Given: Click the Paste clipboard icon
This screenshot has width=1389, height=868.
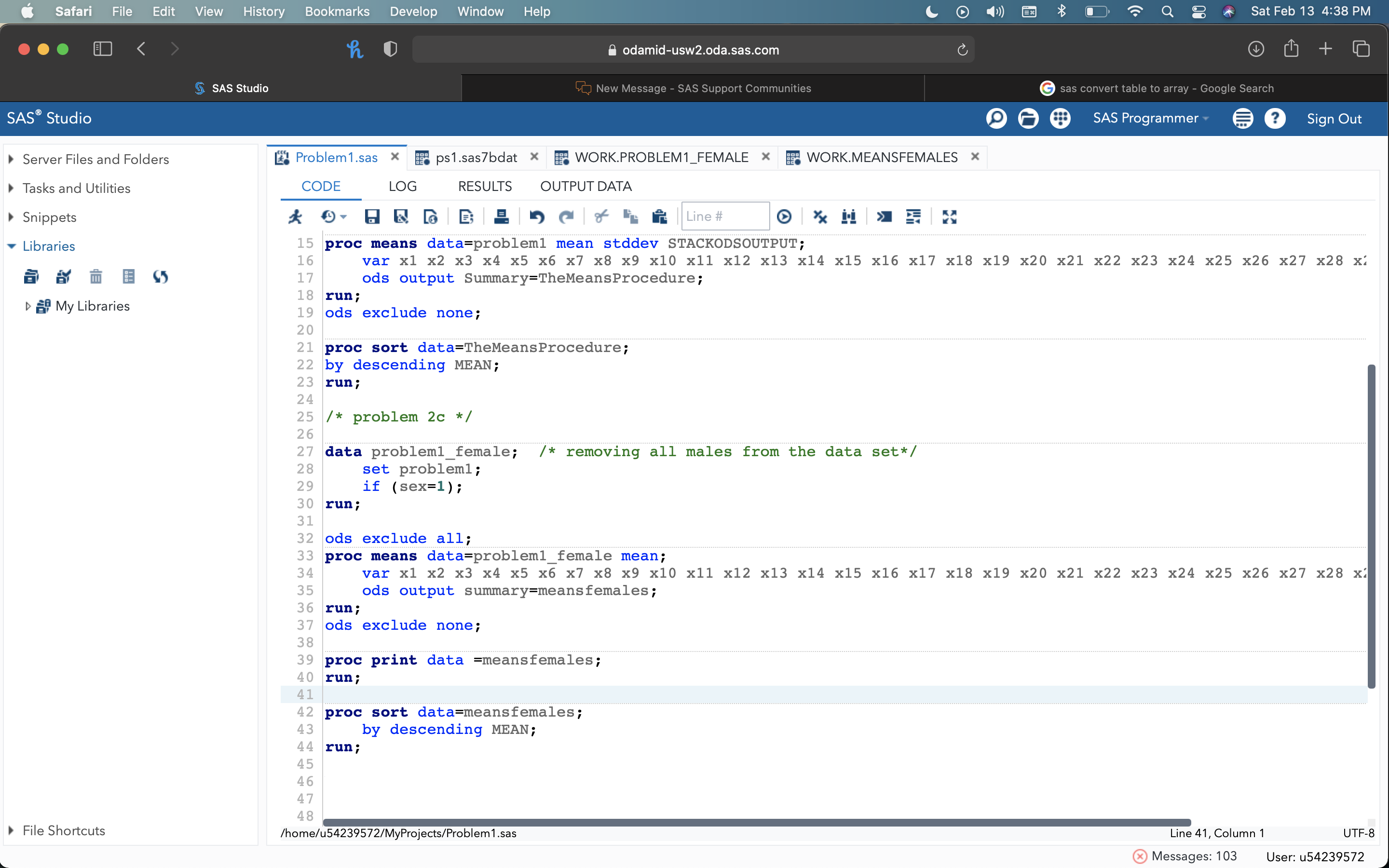Looking at the screenshot, I should [659, 217].
